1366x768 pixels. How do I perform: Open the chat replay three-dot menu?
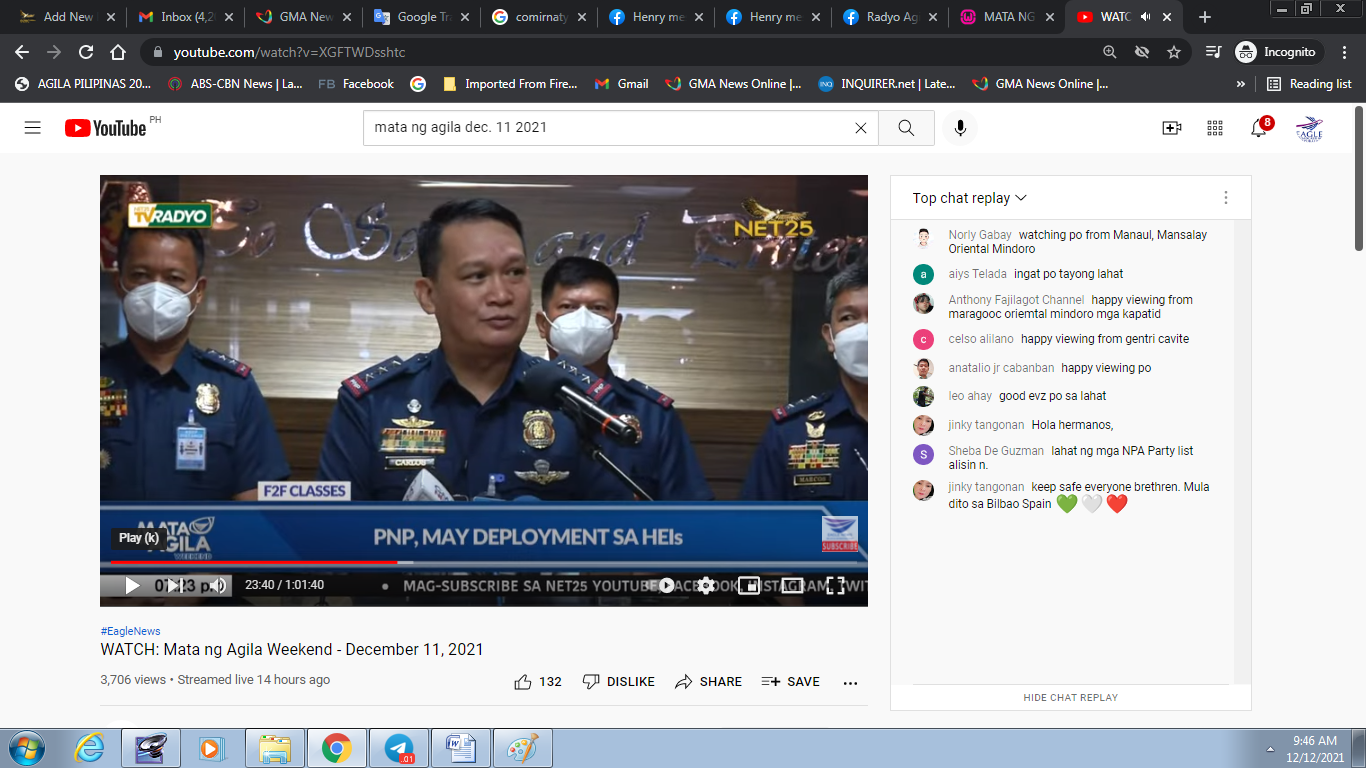(x=1225, y=198)
